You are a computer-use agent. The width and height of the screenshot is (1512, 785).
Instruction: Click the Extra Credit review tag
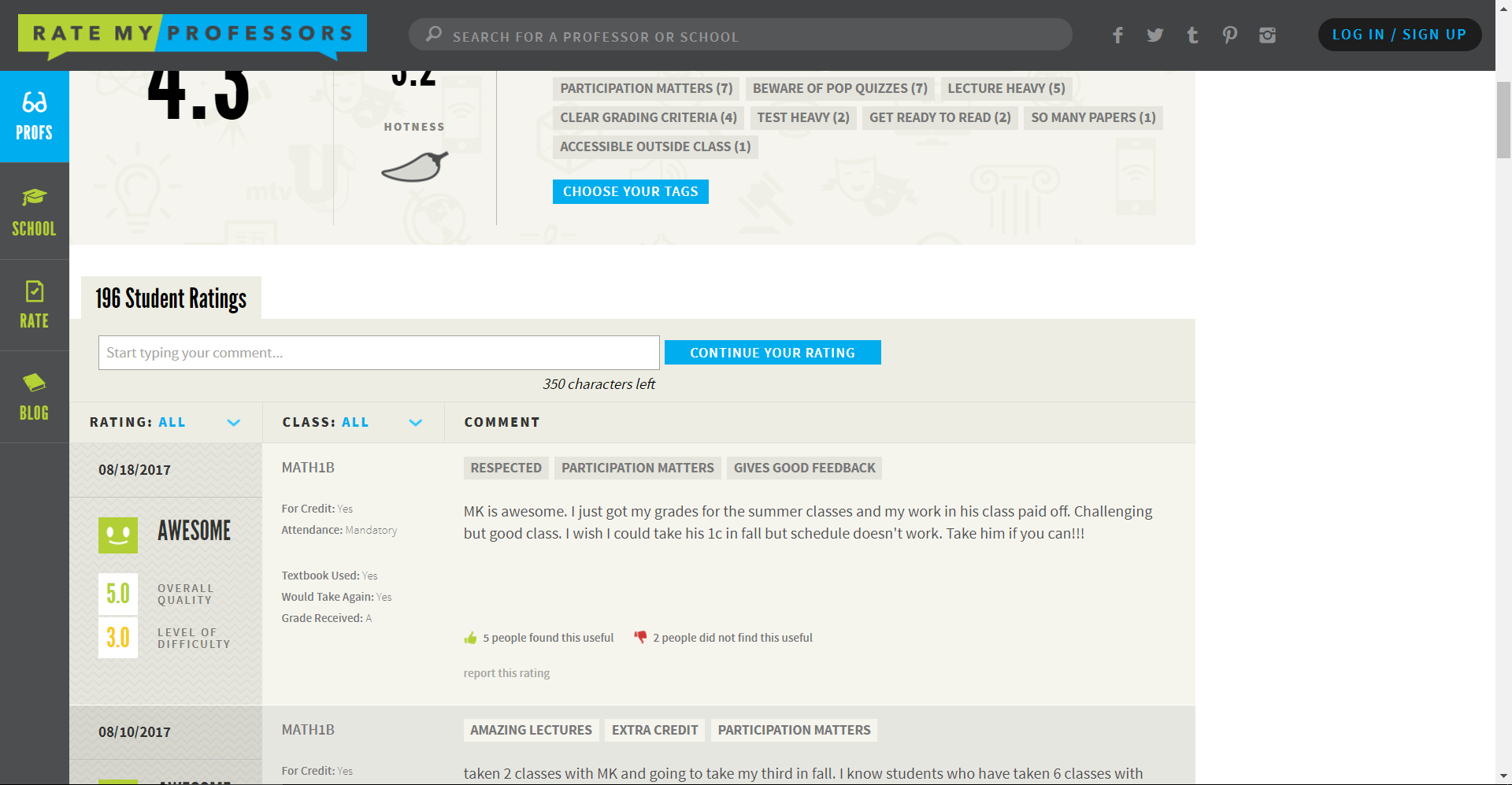[x=655, y=730]
